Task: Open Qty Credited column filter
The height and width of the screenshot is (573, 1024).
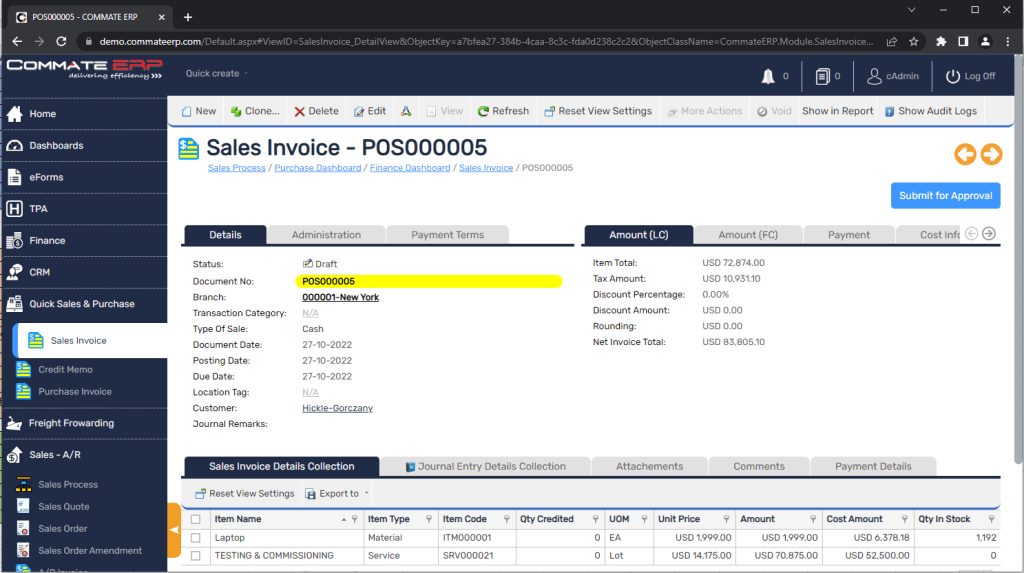Action: click(596, 519)
